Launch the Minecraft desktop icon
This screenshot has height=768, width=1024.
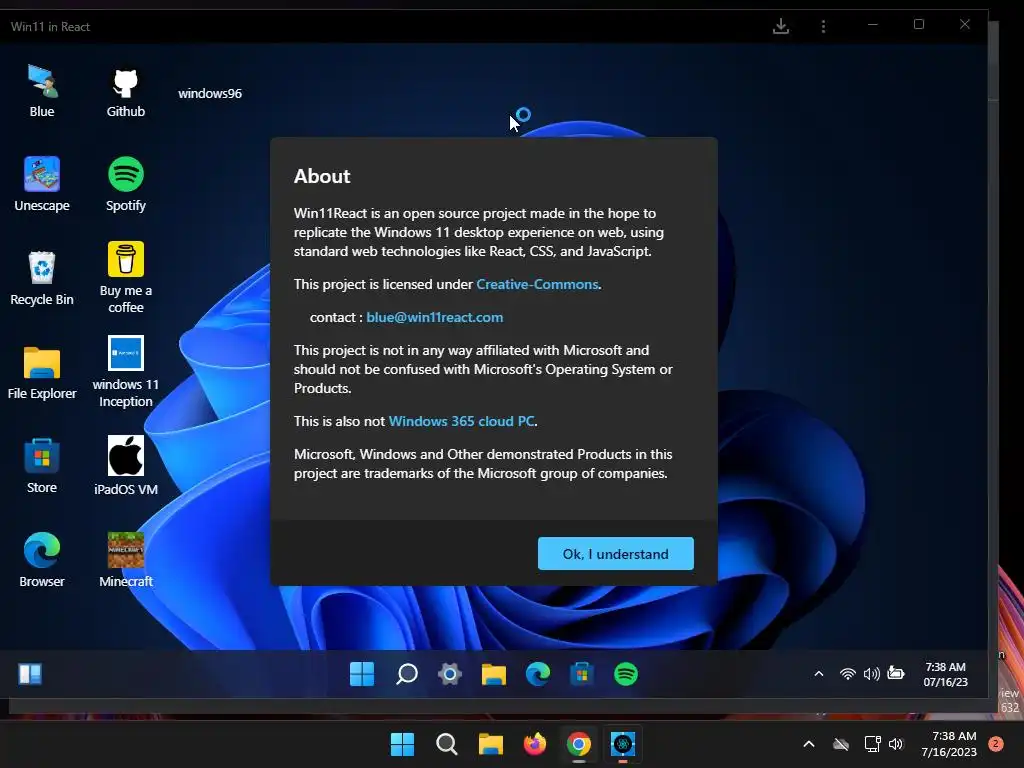125,560
